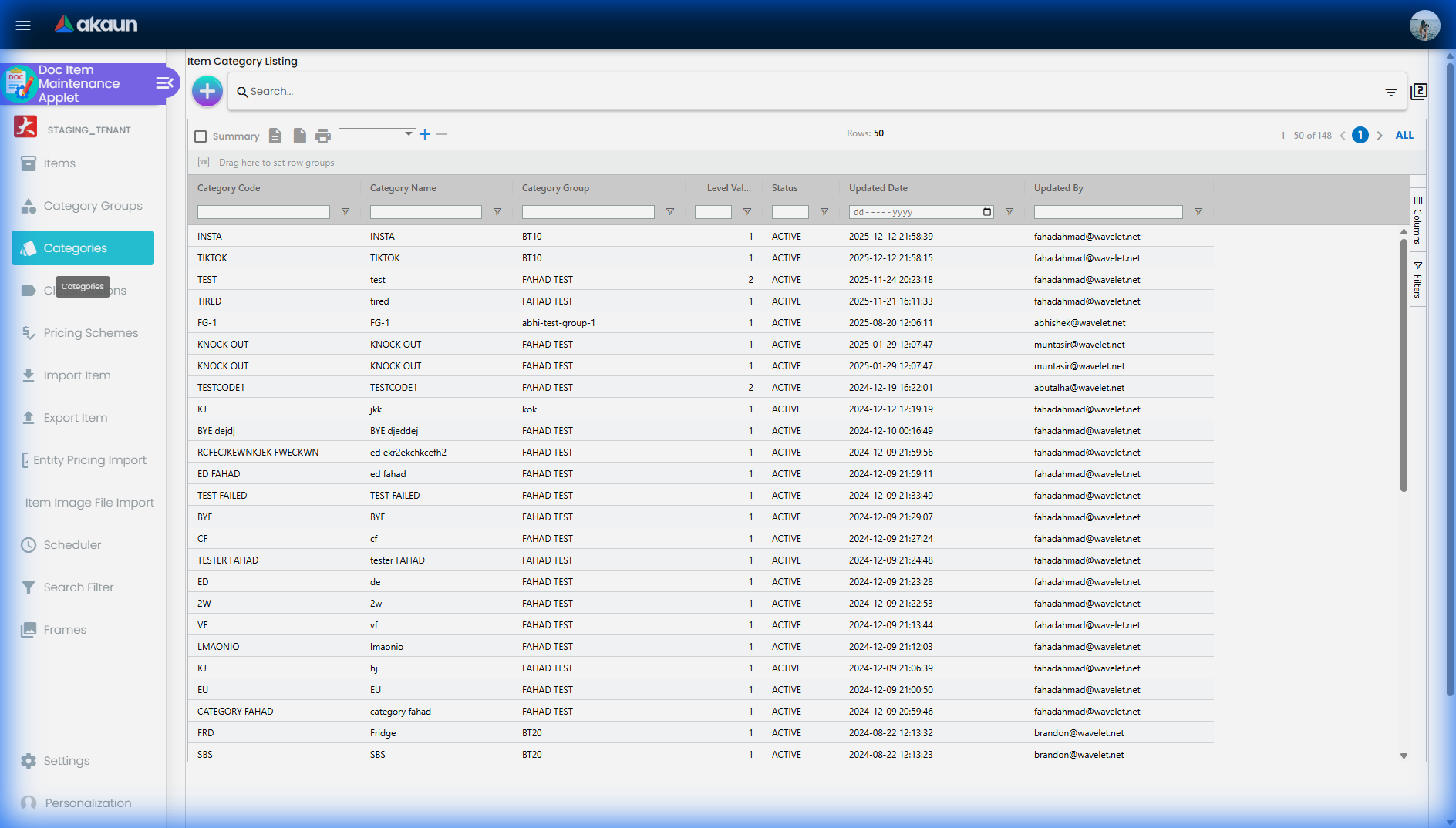
Task: Open advanced search filter icon in search bar
Action: click(1390, 93)
